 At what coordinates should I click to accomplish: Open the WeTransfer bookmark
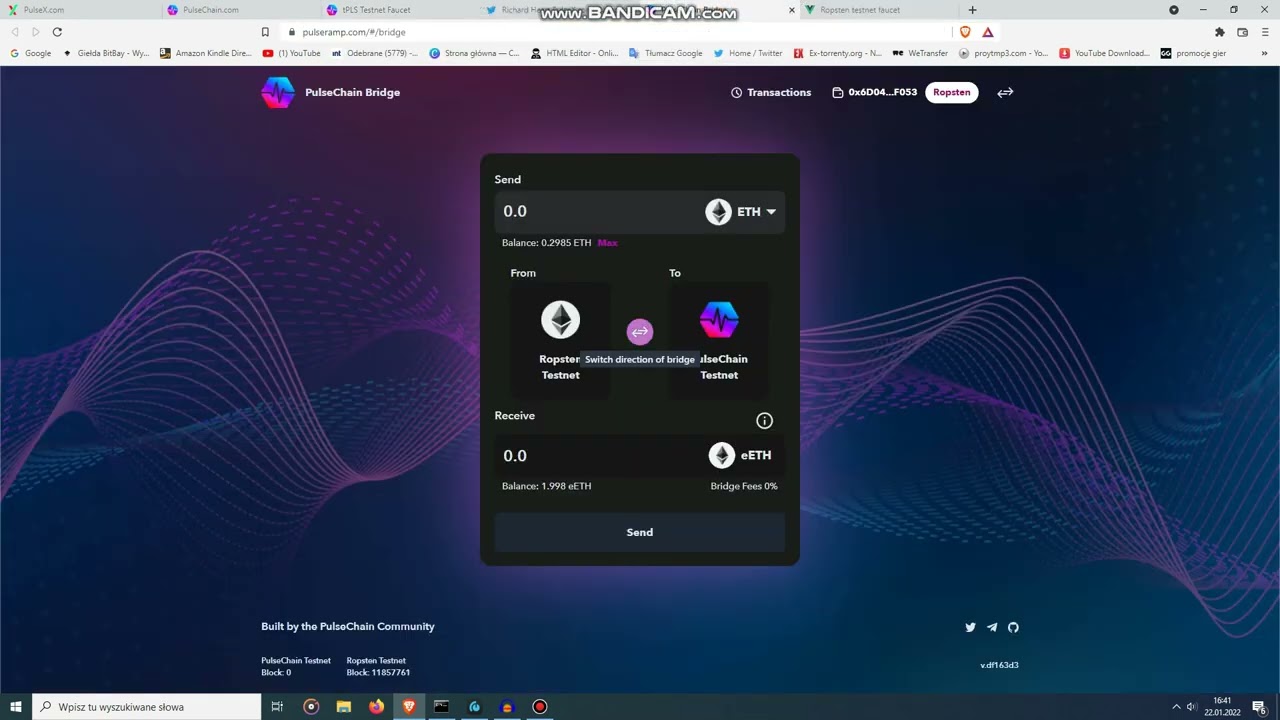[920, 53]
